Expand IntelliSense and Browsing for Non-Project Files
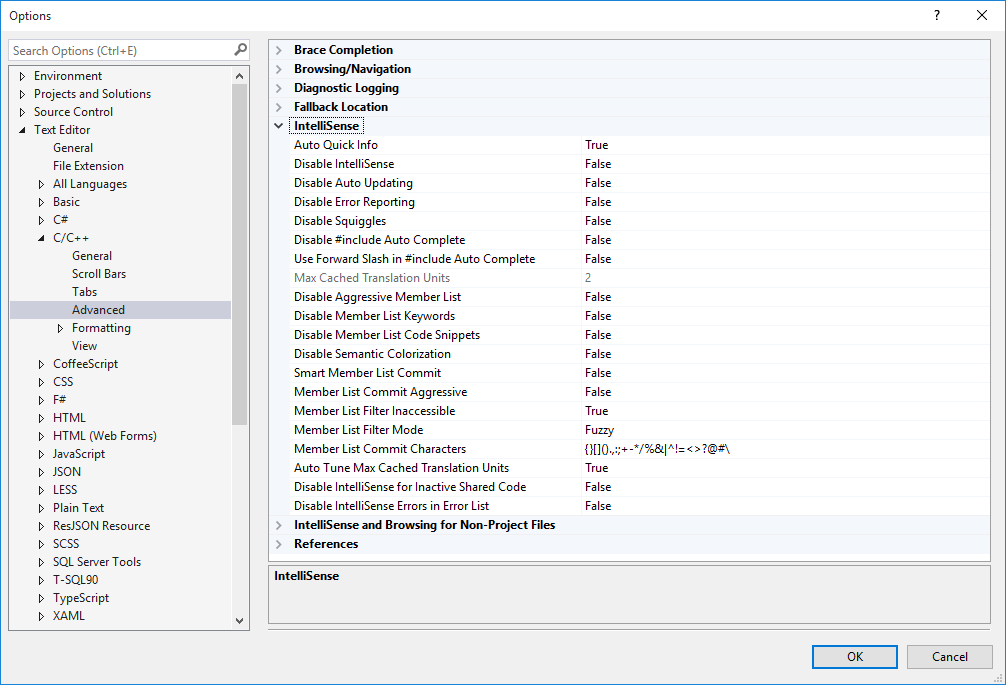This screenshot has width=1006, height=685. pyautogui.click(x=279, y=524)
